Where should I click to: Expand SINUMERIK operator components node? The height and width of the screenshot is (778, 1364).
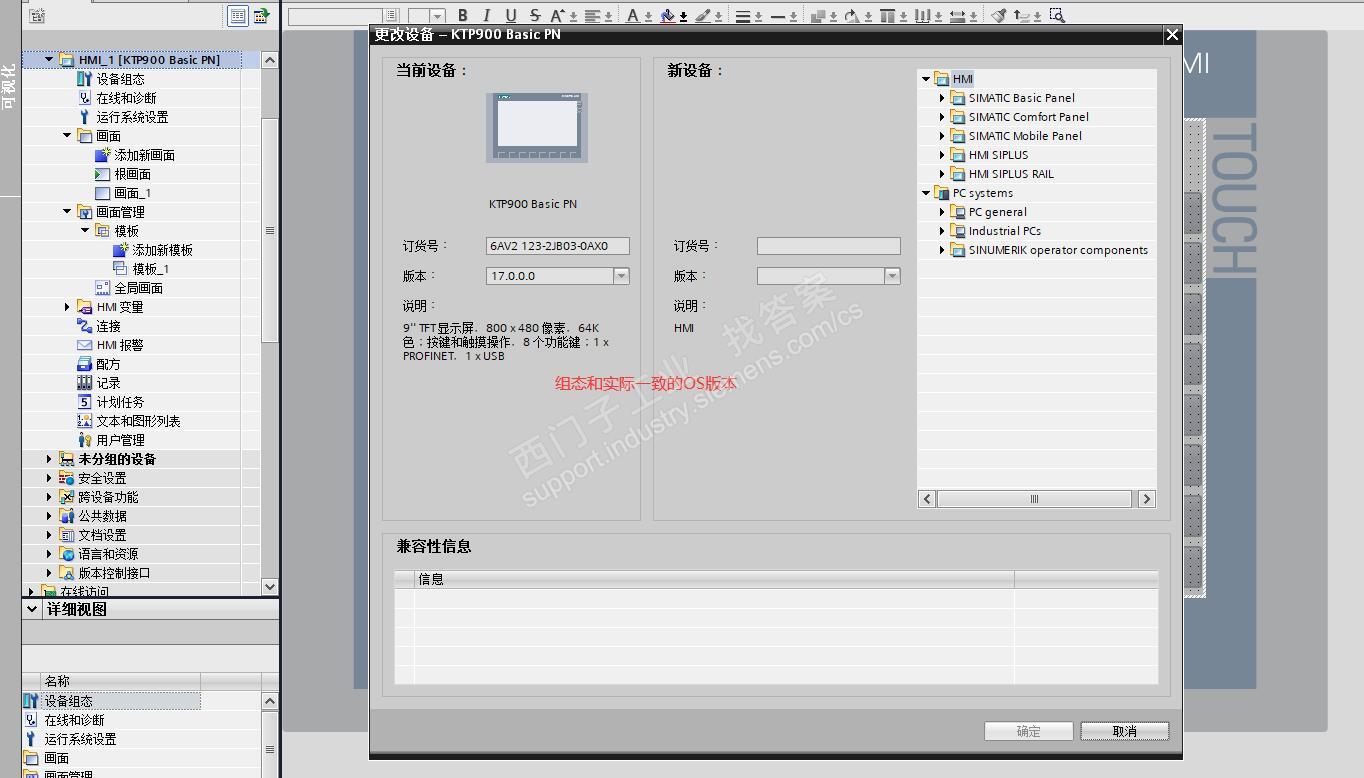(942, 250)
